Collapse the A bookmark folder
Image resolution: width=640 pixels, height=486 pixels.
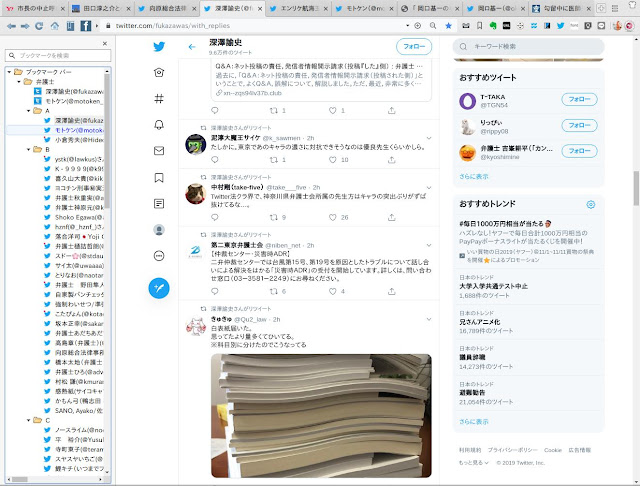coord(29,111)
